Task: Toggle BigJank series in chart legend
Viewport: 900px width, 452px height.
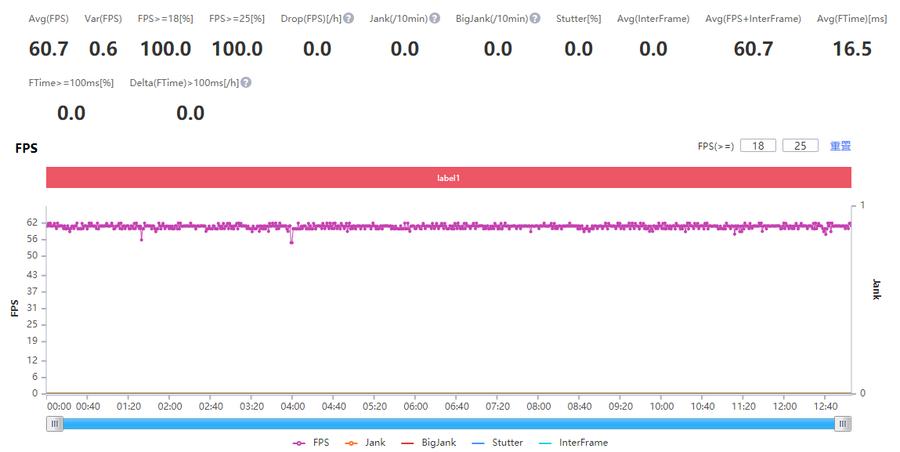Action: (428, 443)
